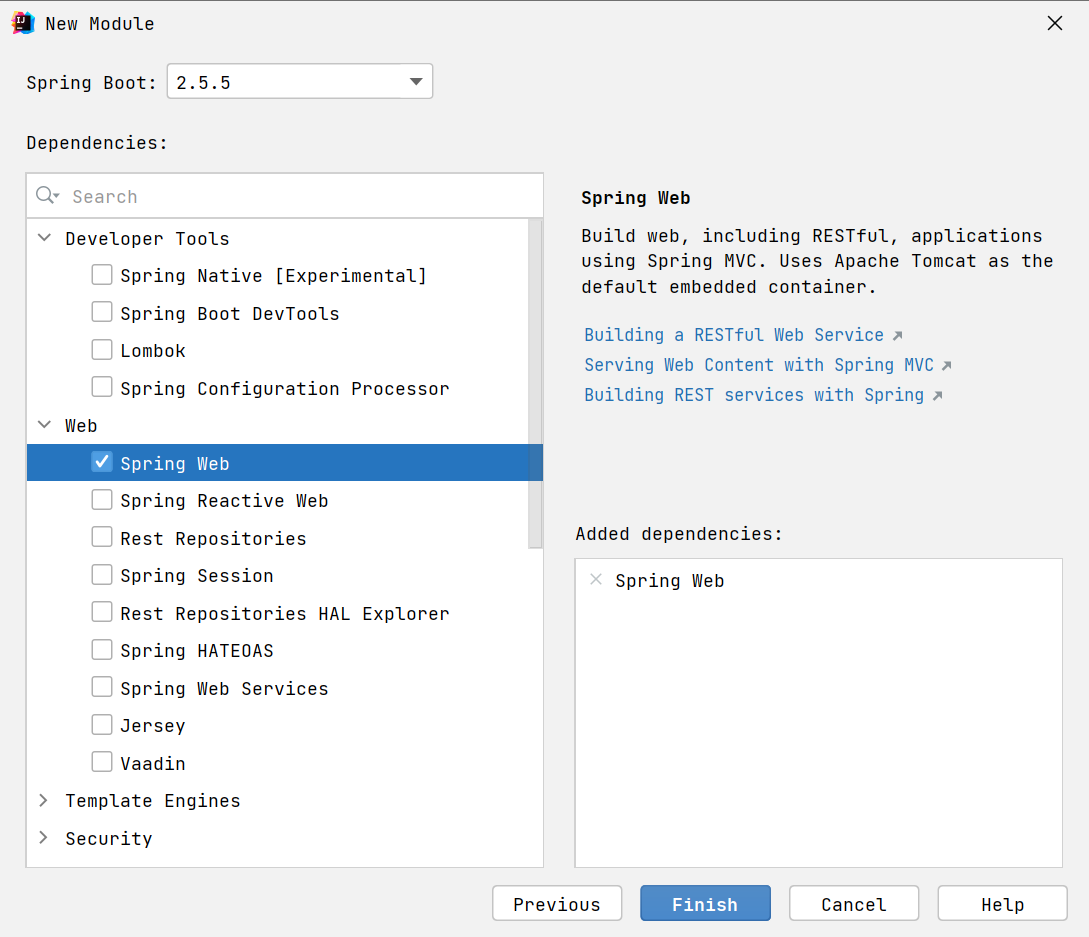This screenshot has height=937, width=1089.
Task: Enable Spring Configuration Processor checkbox
Action: pyautogui.click(x=102, y=388)
